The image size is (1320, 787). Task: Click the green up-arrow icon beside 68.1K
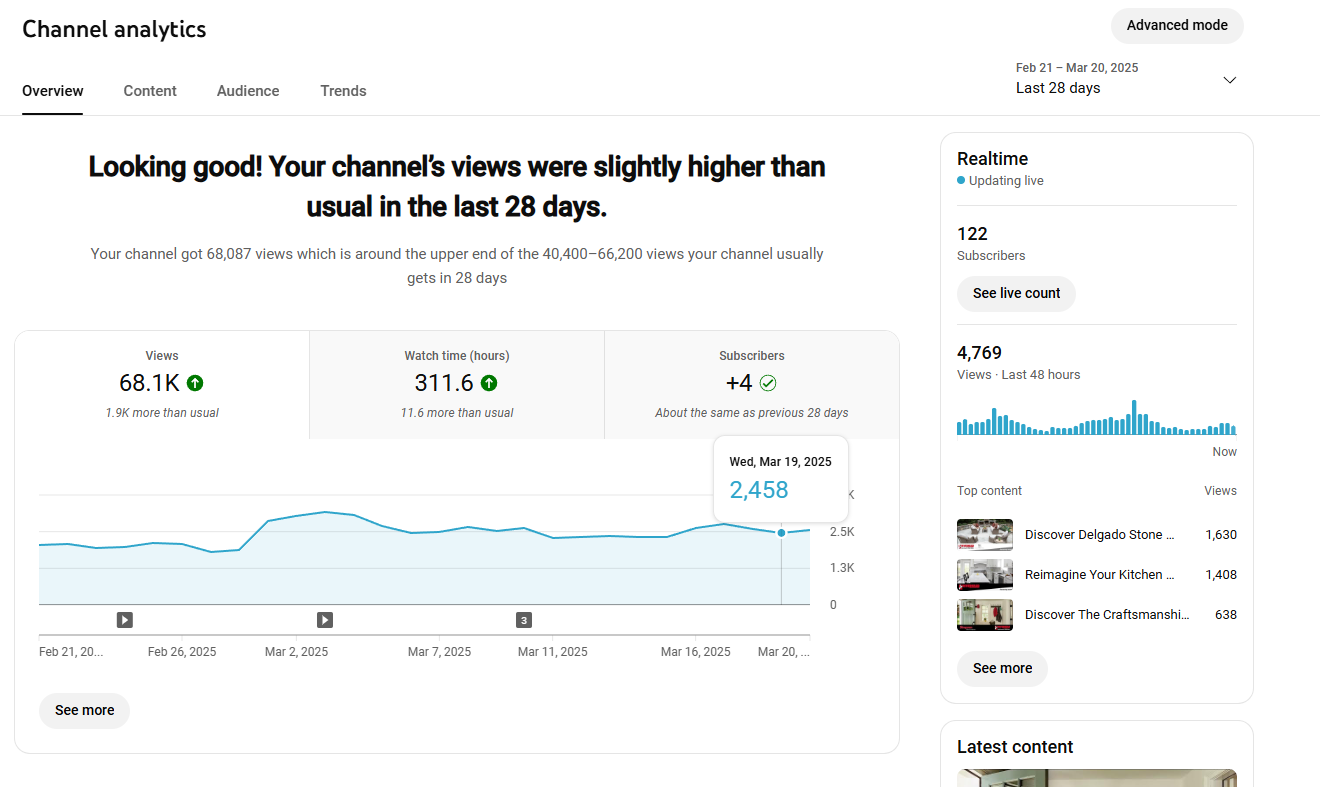point(195,383)
